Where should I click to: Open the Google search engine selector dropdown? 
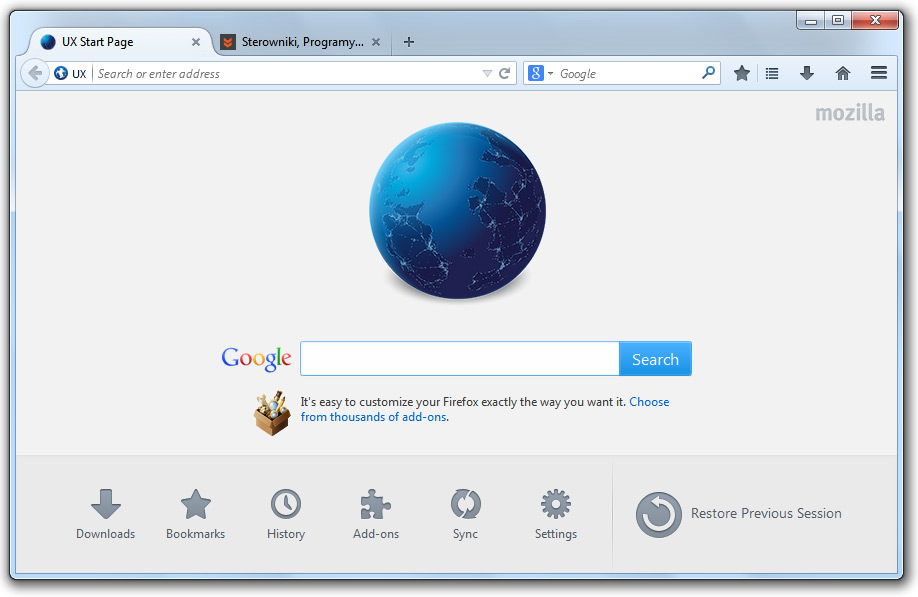click(540, 74)
